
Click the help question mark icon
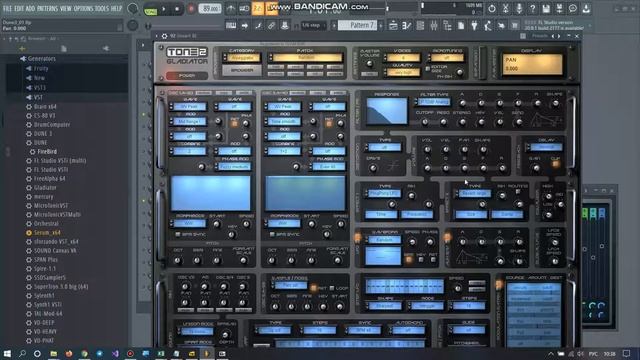coord(532,8)
